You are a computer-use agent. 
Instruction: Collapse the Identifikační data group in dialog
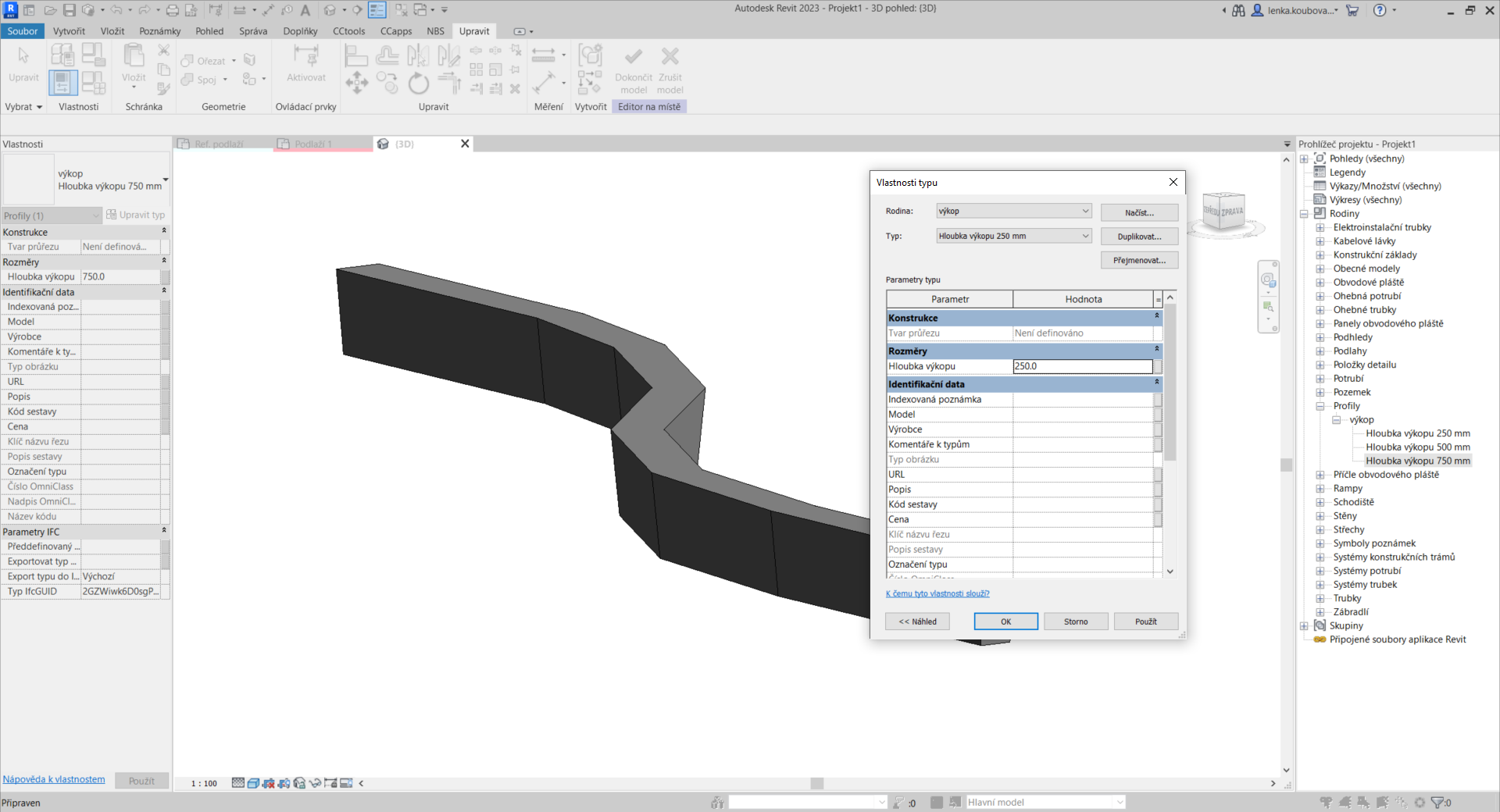click(1156, 383)
